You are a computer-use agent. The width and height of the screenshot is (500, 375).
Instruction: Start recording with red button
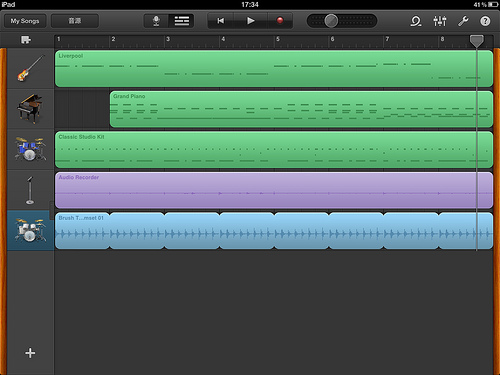tap(280, 21)
